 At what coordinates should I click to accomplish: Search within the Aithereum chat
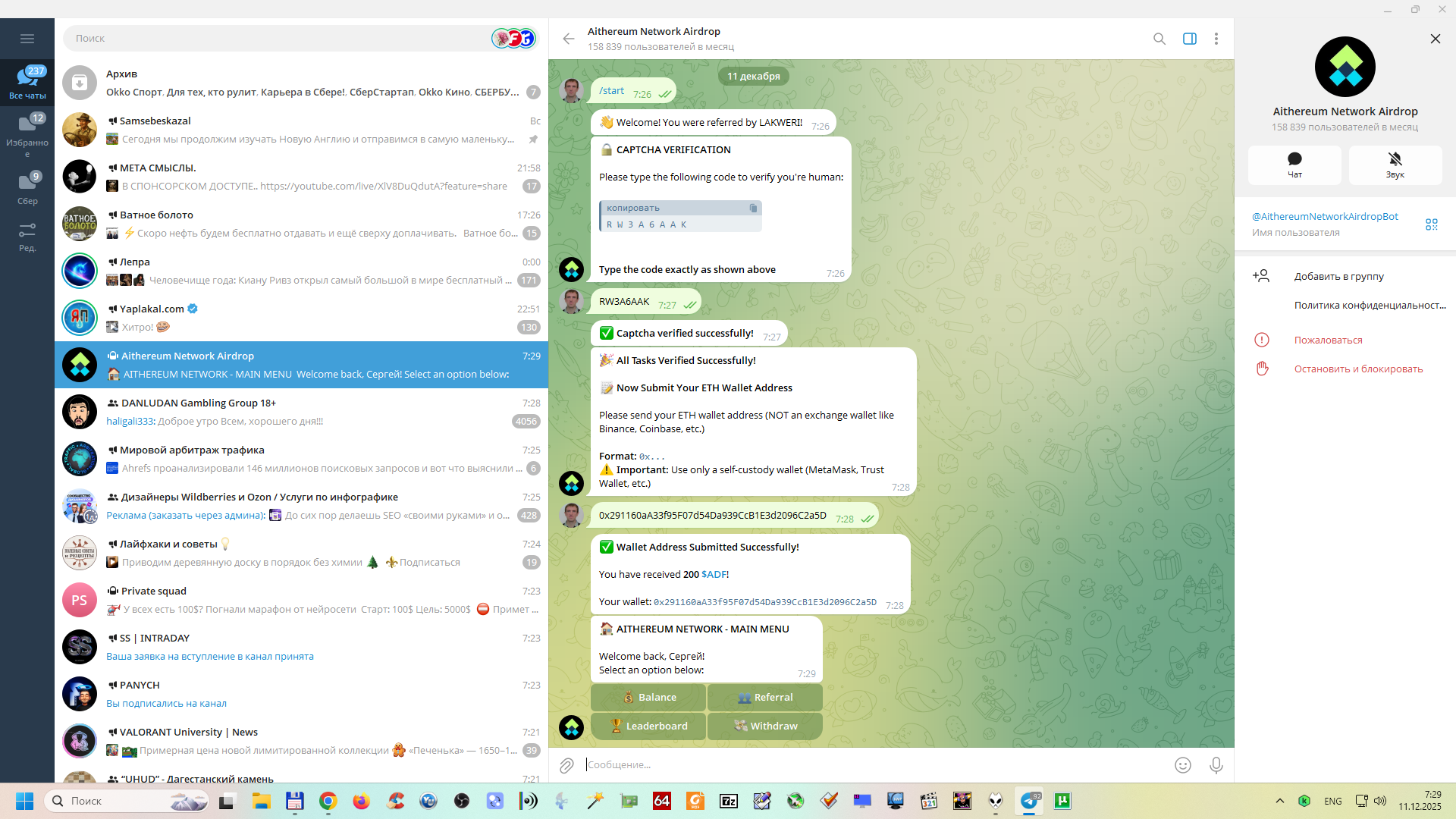coord(1159,39)
